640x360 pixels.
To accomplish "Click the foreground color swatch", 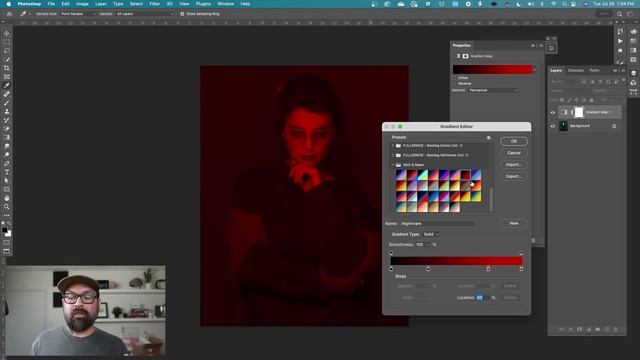I will (4, 230).
